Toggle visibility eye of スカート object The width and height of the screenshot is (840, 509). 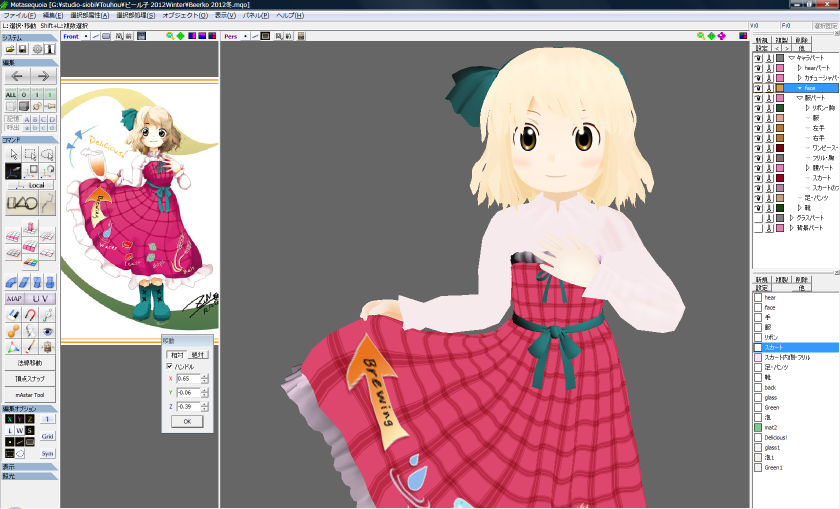pos(758,178)
